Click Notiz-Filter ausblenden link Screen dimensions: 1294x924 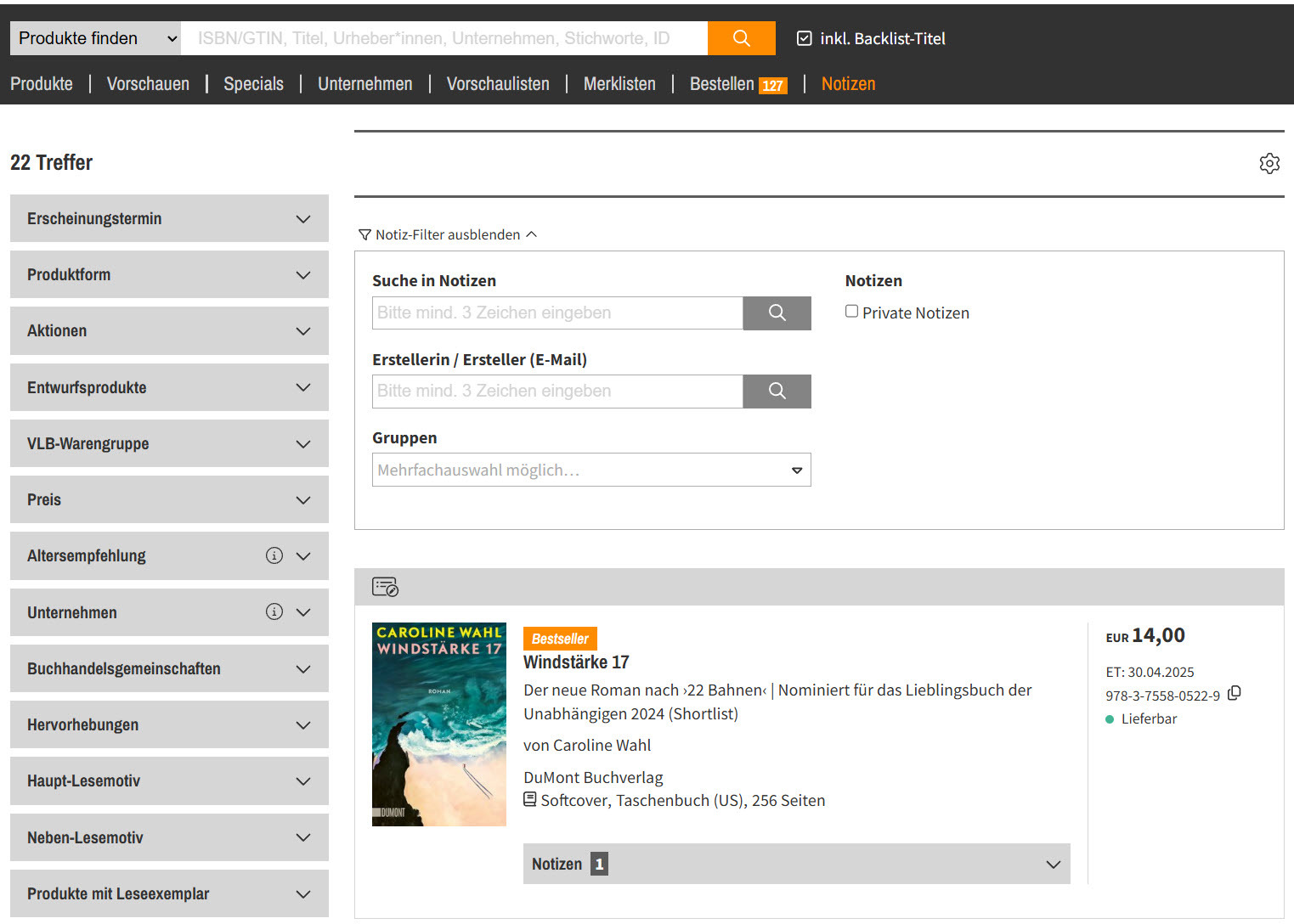pyautogui.click(x=448, y=234)
